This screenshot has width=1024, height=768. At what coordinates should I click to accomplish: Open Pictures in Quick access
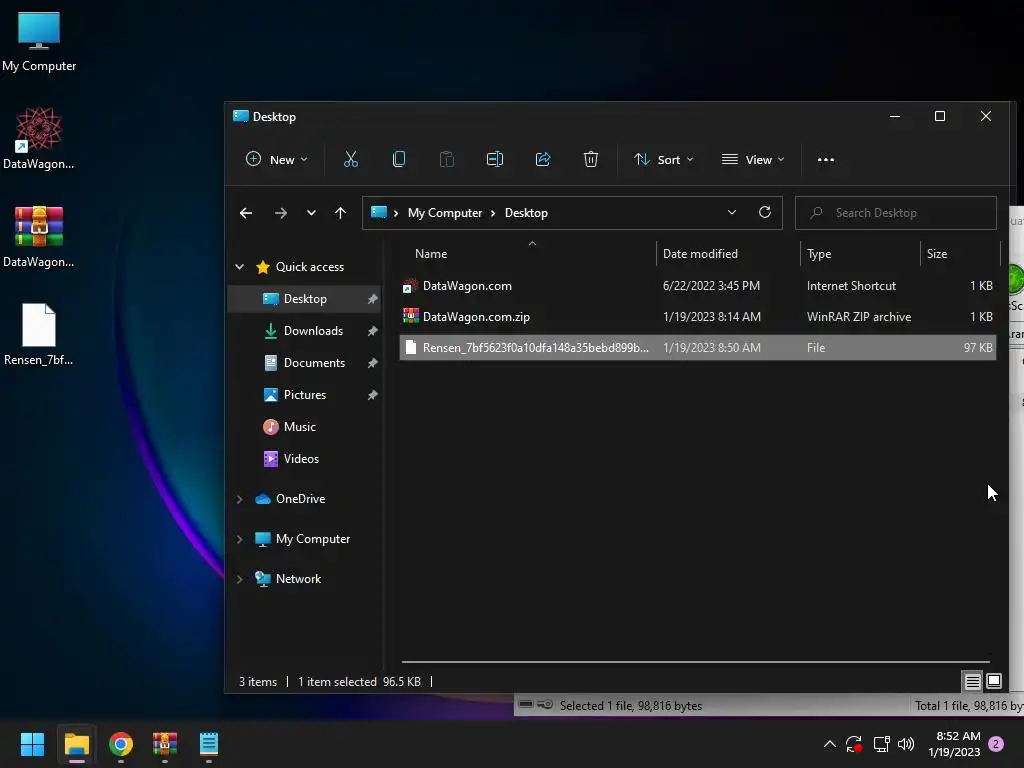pyautogui.click(x=304, y=394)
